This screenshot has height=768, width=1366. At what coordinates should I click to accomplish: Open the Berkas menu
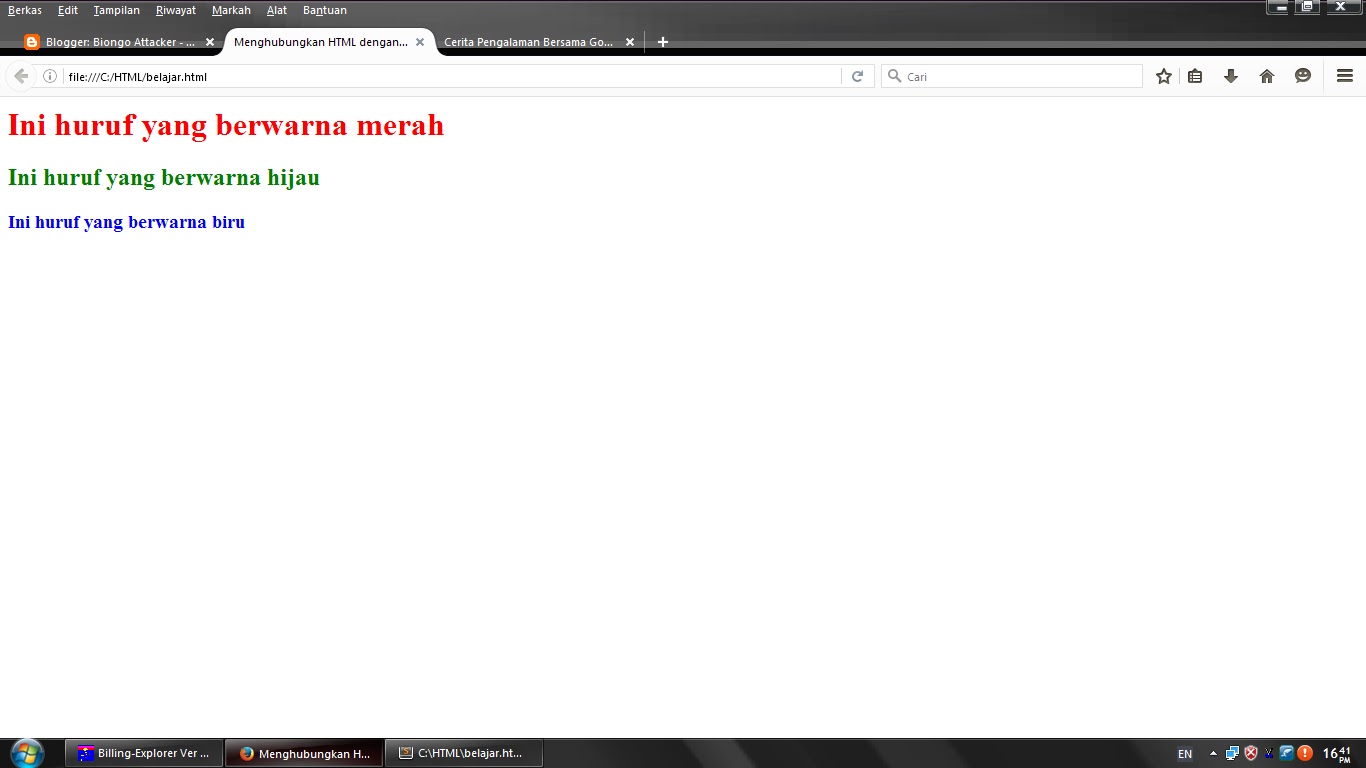(x=25, y=10)
